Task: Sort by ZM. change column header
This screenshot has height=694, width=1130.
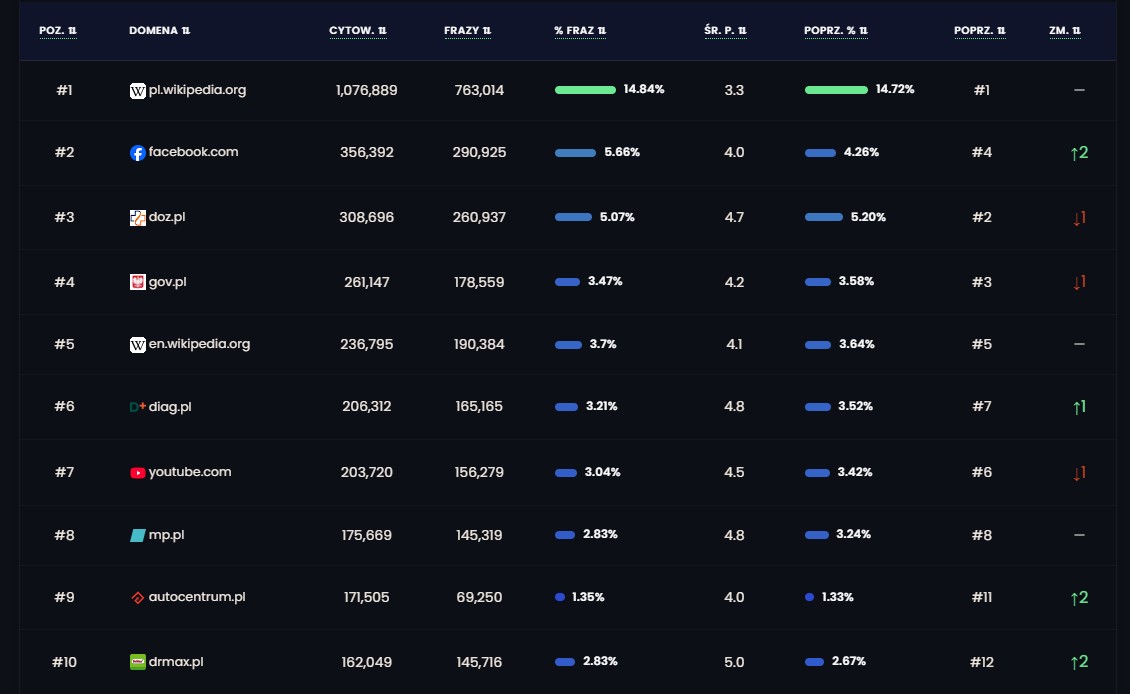Action: click(1065, 30)
